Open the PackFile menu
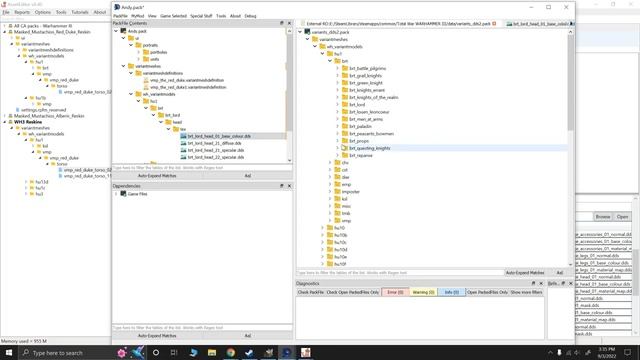The image size is (640, 360). tap(120, 16)
